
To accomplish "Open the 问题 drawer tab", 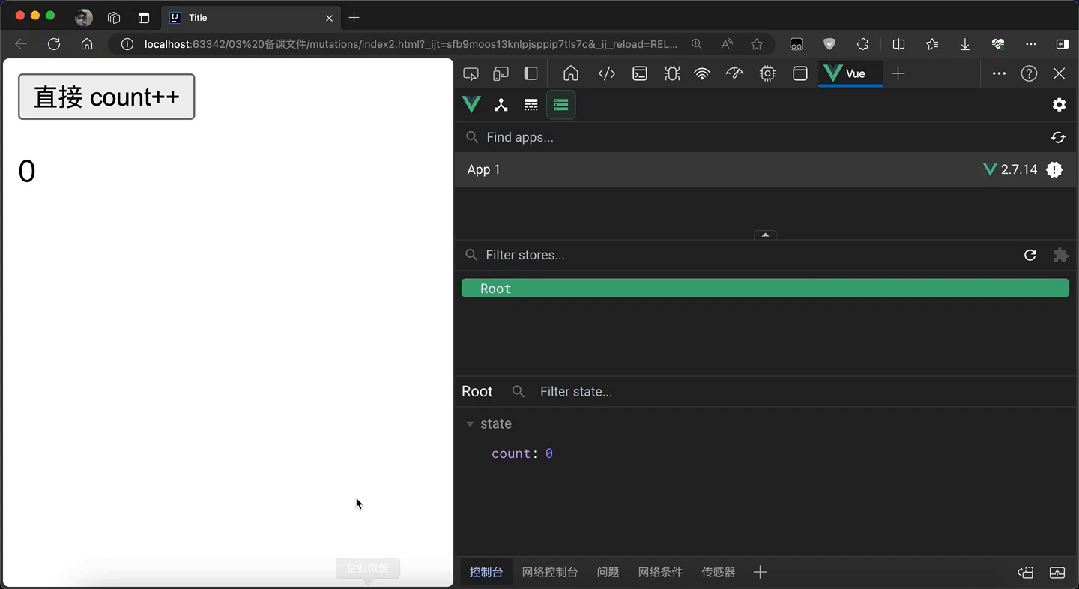I will (x=608, y=572).
